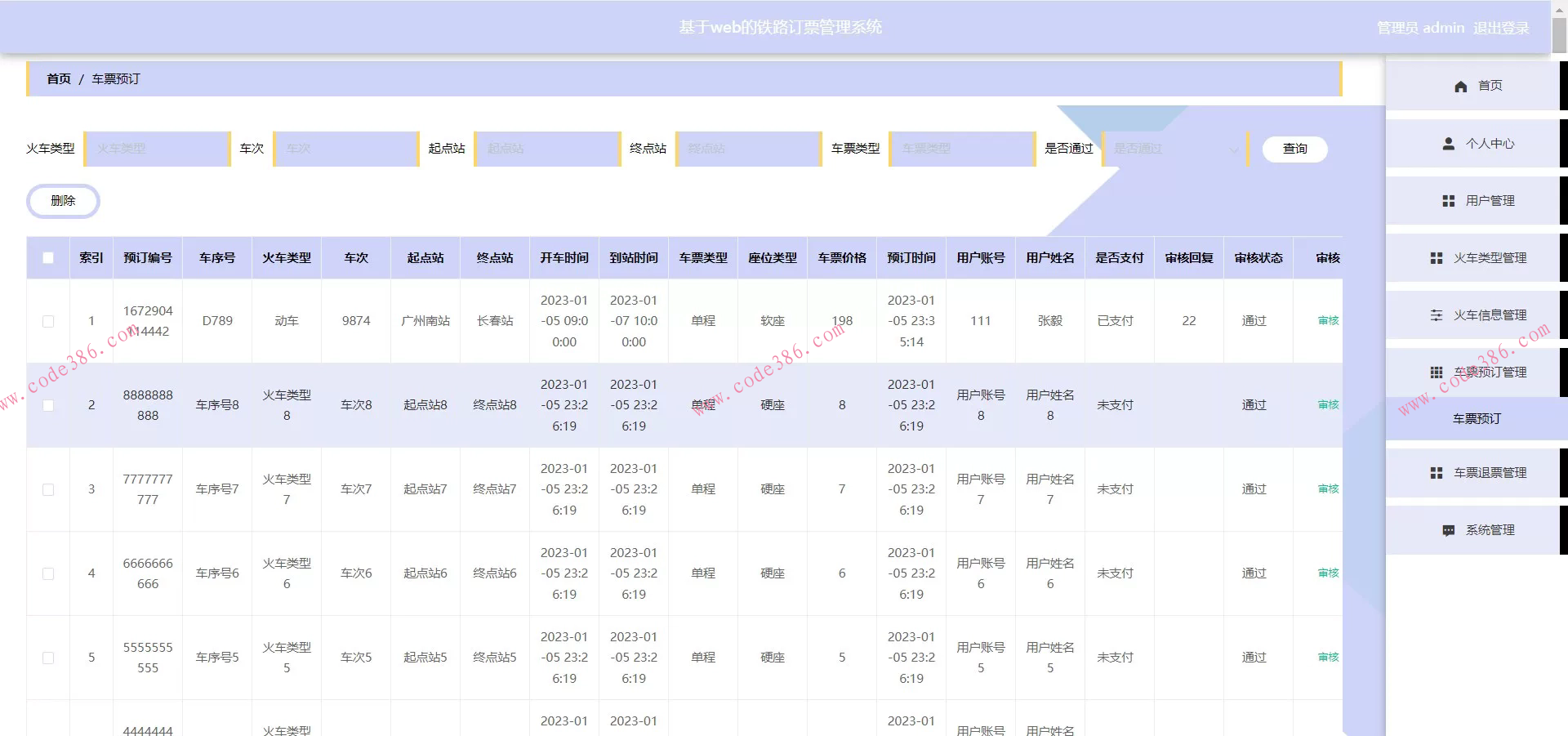Click the person icon for 个人中心
The image size is (1568, 736).
pyautogui.click(x=1448, y=144)
